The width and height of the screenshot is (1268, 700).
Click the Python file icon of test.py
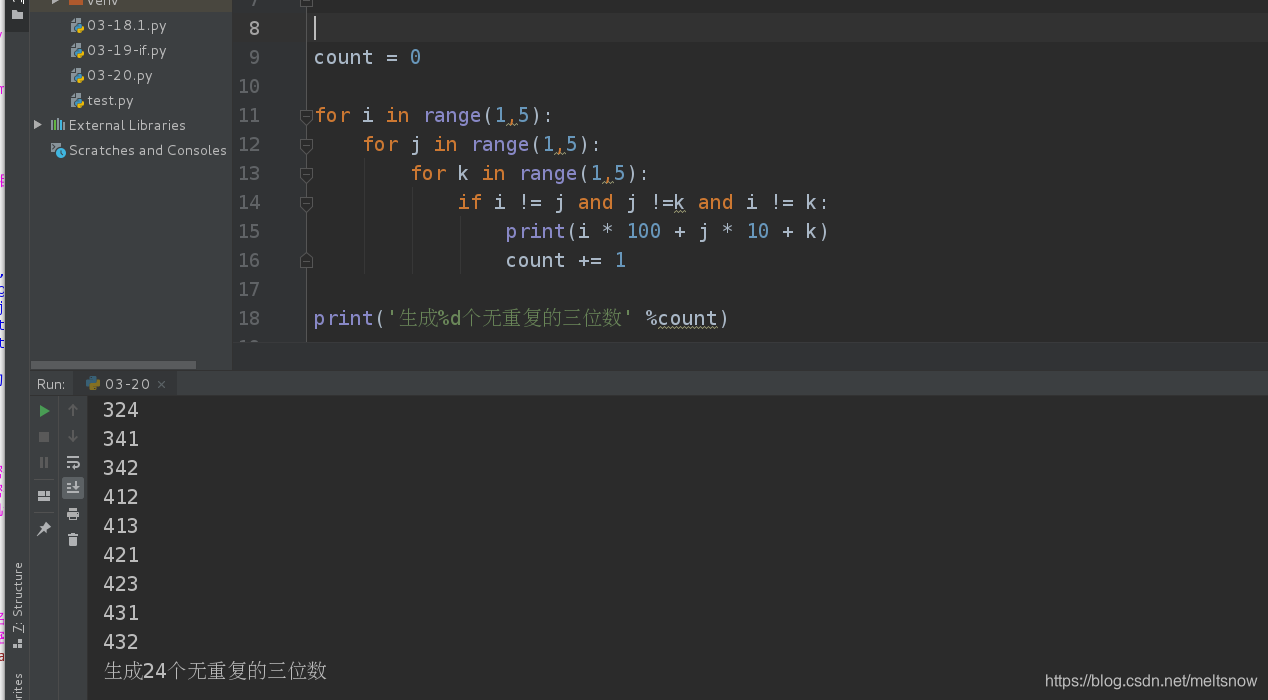pyautogui.click(x=77, y=100)
